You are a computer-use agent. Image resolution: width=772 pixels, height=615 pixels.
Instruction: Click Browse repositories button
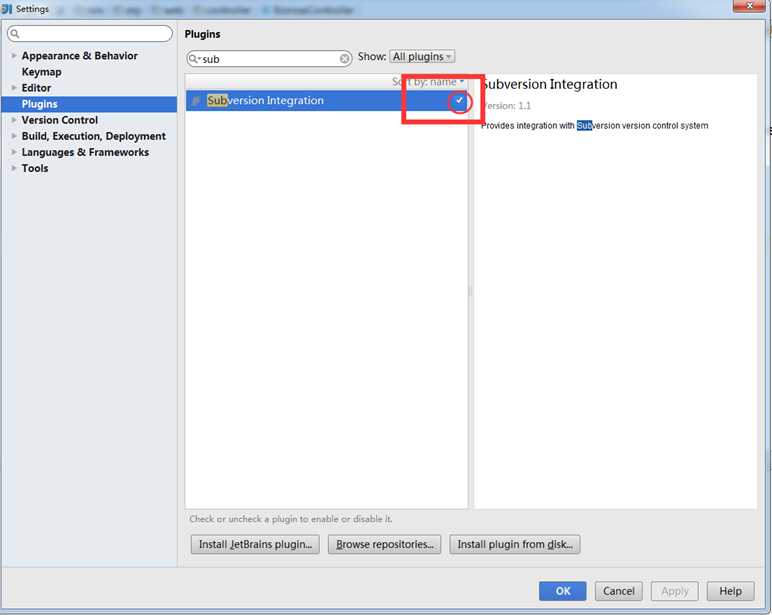tap(385, 545)
